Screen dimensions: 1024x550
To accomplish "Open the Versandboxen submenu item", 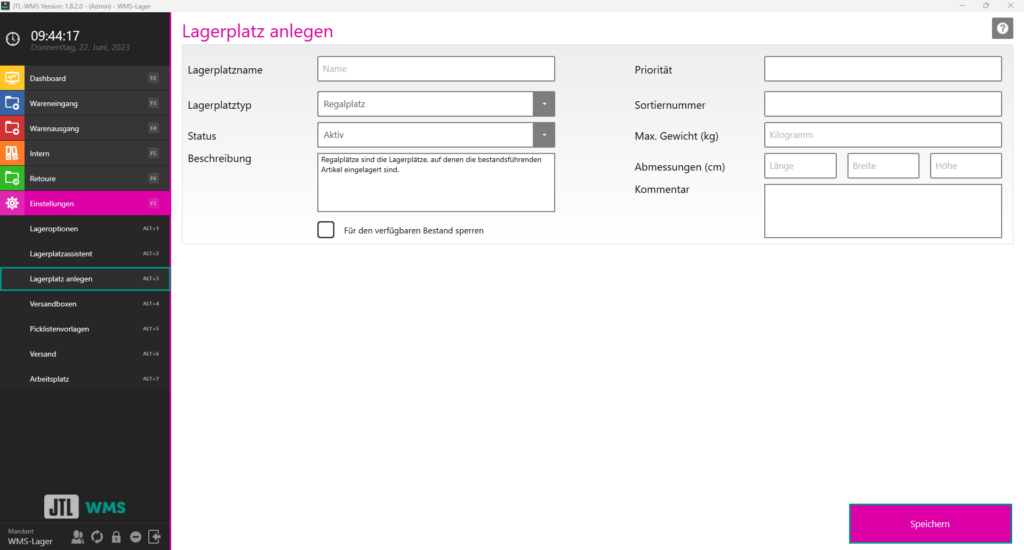I will [x=85, y=304].
